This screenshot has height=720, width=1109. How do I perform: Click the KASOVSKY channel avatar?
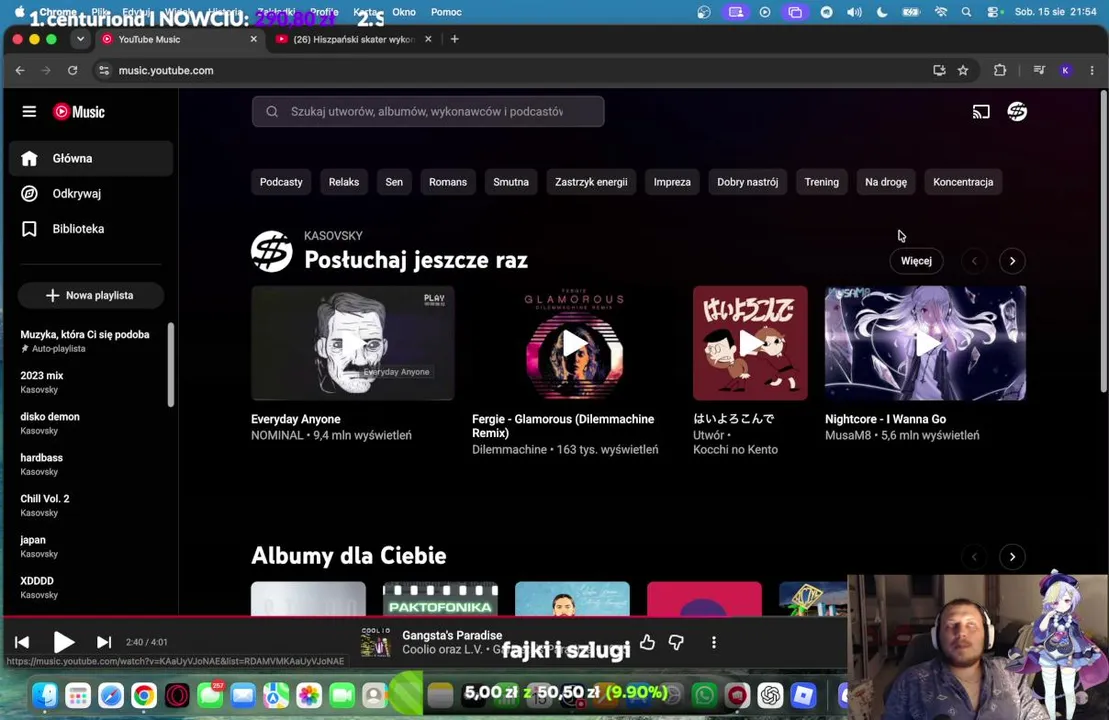pos(272,251)
